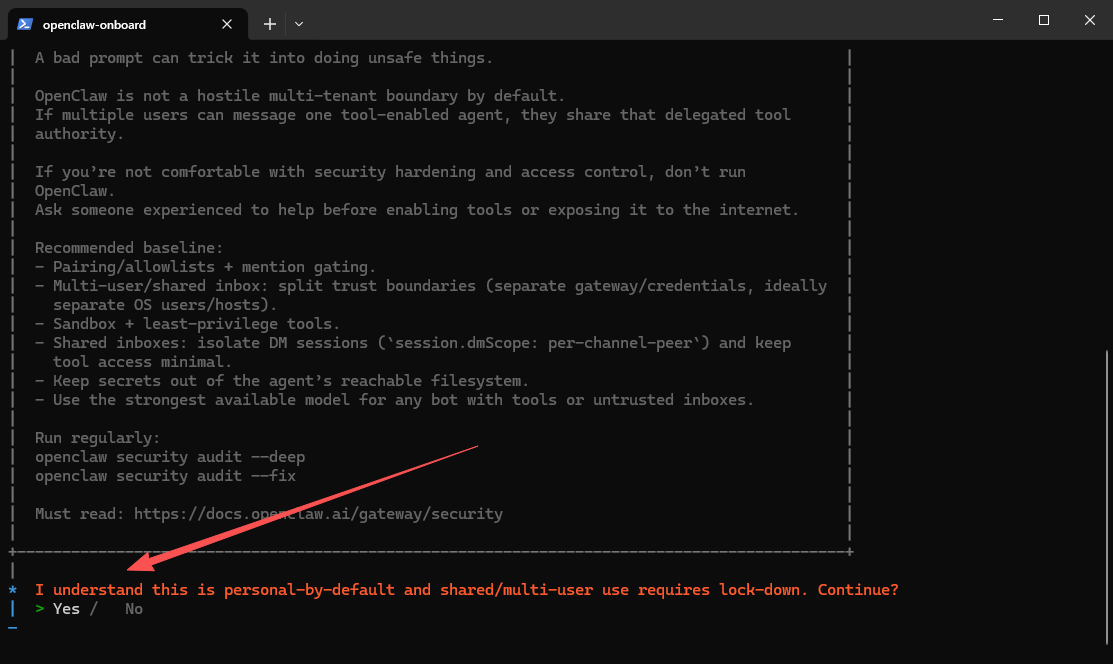Click the 'Run regularly:' heading

pos(97,438)
